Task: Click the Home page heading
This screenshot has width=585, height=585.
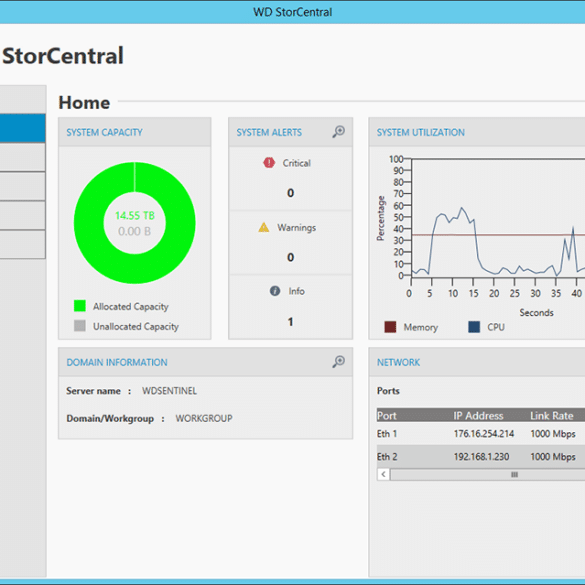Action: point(84,102)
